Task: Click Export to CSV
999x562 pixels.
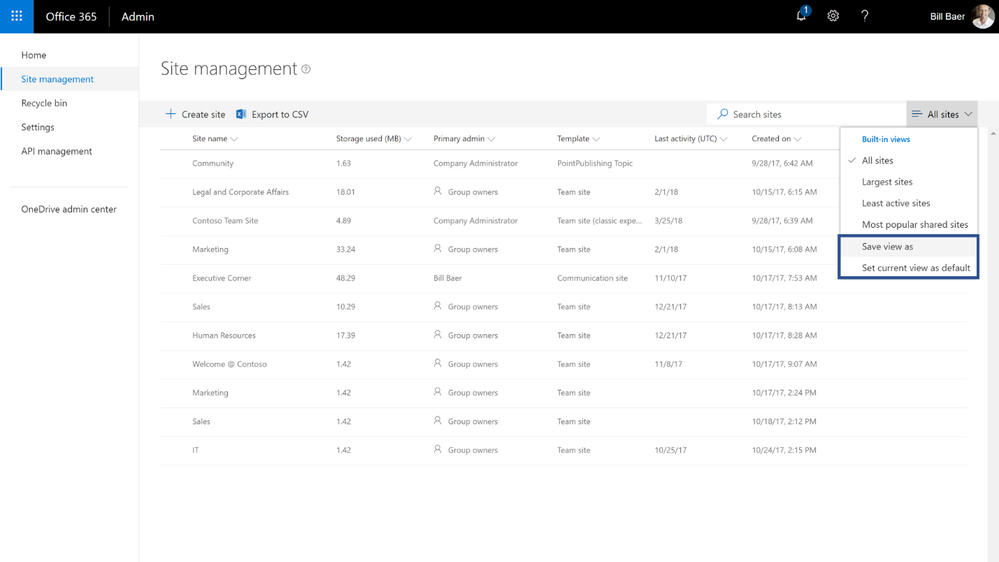Action: click(x=273, y=114)
